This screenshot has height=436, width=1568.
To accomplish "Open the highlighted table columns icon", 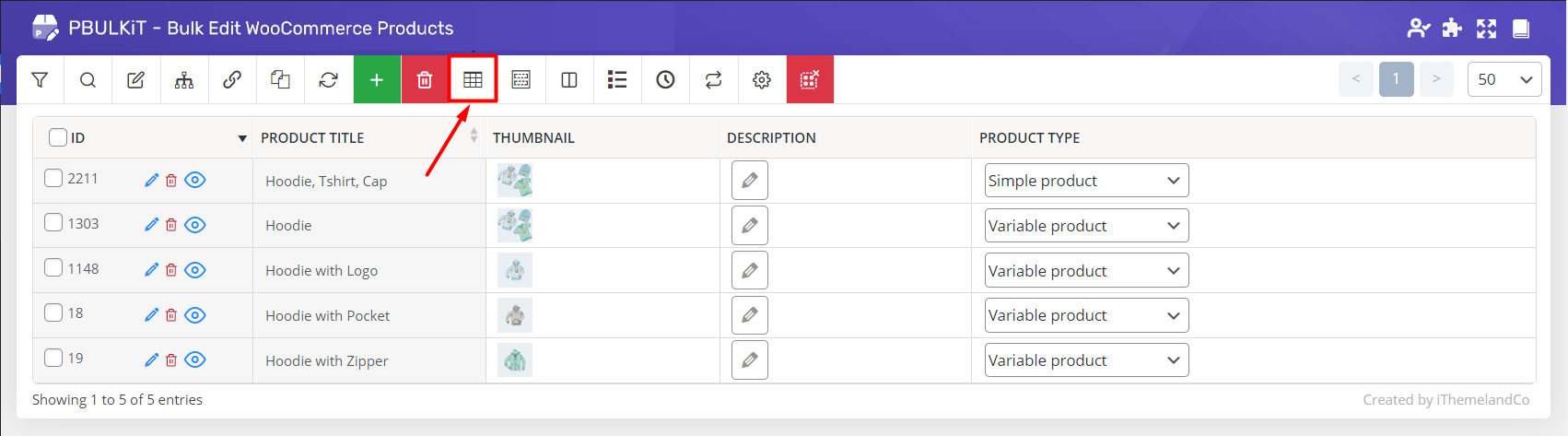I will (473, 80).
